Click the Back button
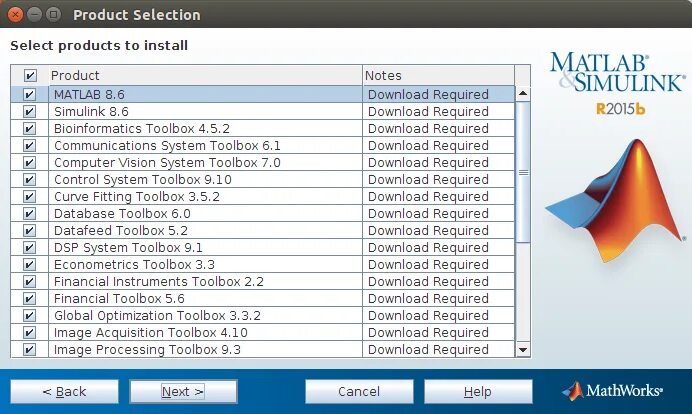Viewport: 692px width, 414px height. click(64, 391)
